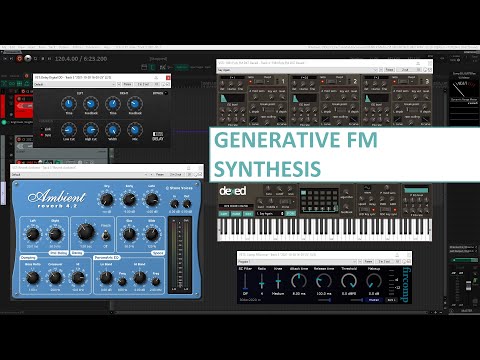This screenshot has width=480, height=360.
Task: Click the Bass Ratio damping knob
Action: [x=33, y=277]
